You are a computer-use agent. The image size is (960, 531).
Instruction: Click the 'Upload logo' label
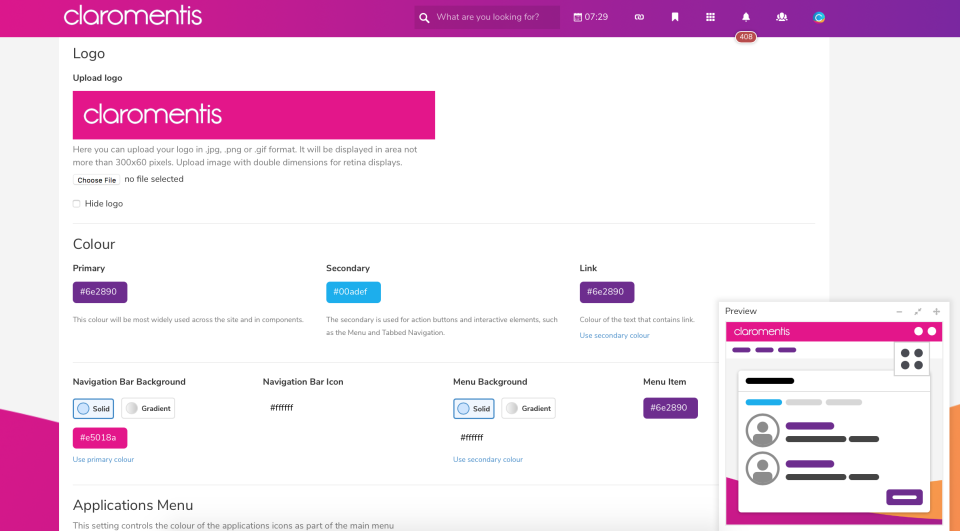(97, 78)
